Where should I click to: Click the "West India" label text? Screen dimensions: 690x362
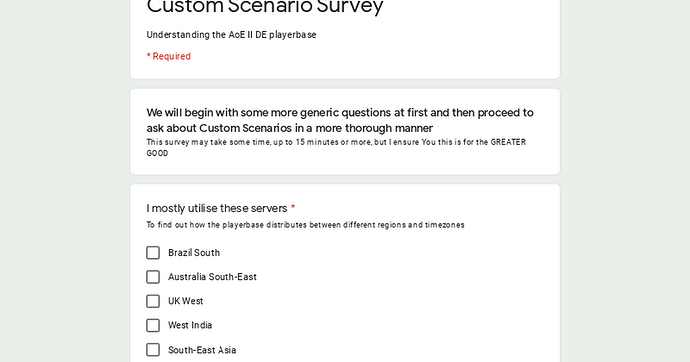pos(190,325)
